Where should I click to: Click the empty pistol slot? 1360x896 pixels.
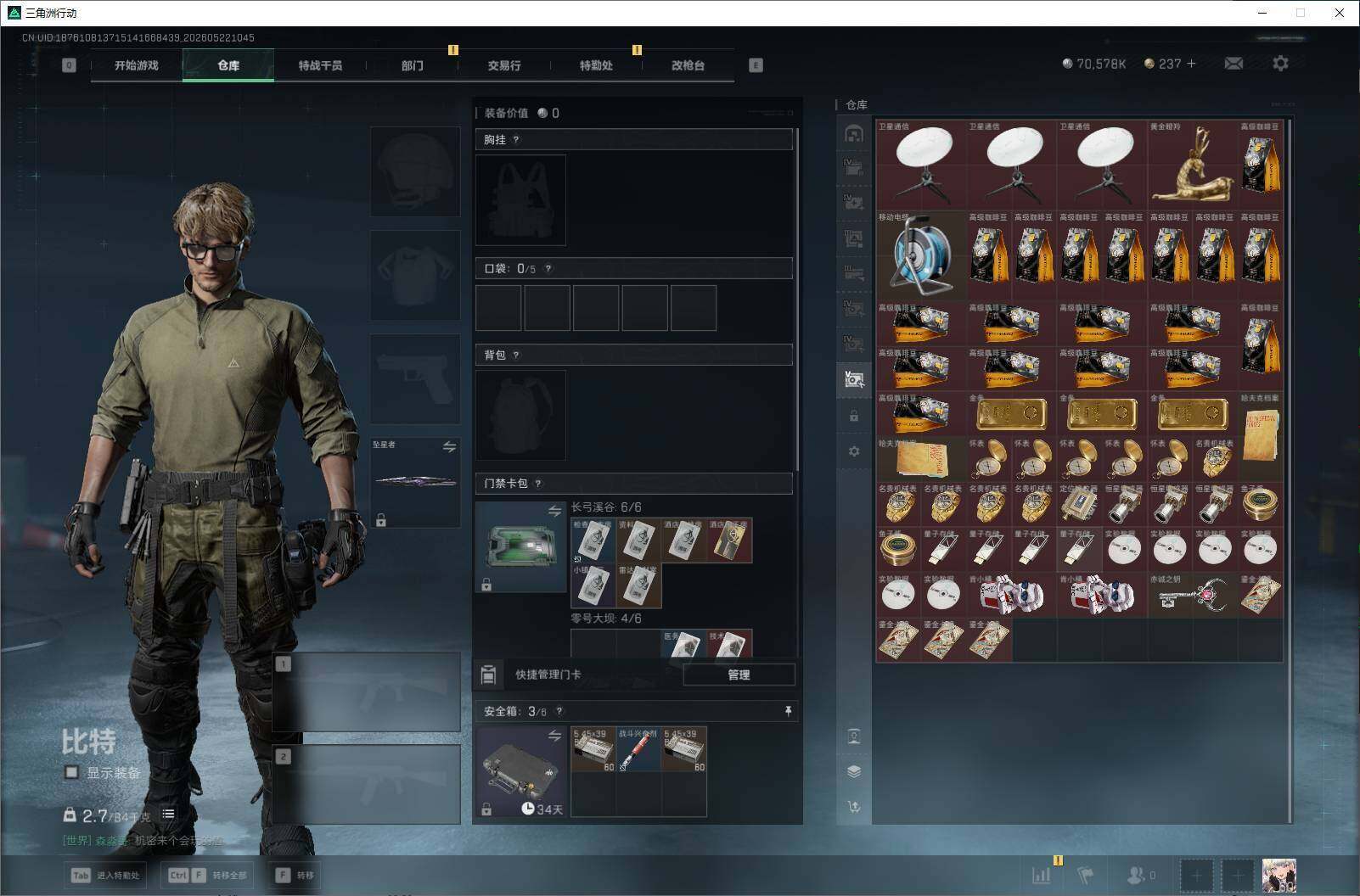415,378
